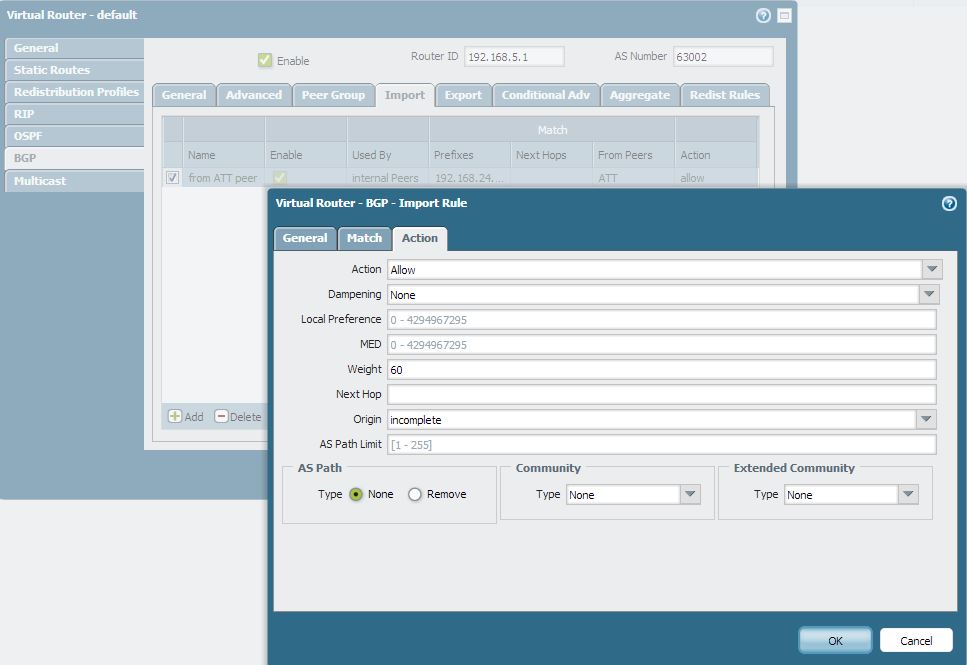Viewport: 967px width, 665px height.
Task: Select AS Path type None radio button
Action: click(356, 494)
